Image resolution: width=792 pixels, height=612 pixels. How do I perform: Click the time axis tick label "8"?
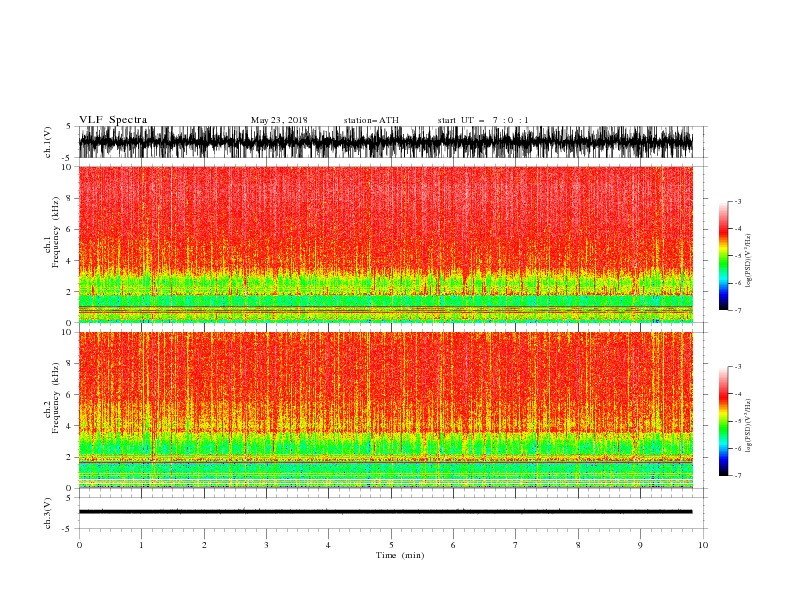578,545
